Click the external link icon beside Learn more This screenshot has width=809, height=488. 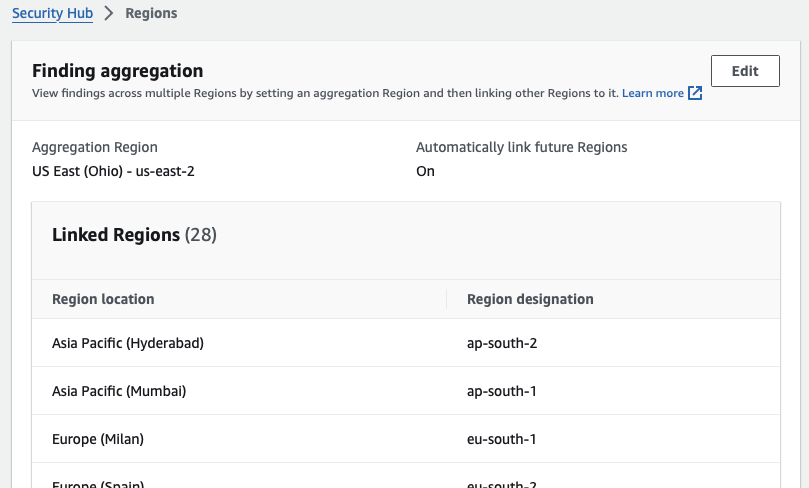(x=695, y=93)
